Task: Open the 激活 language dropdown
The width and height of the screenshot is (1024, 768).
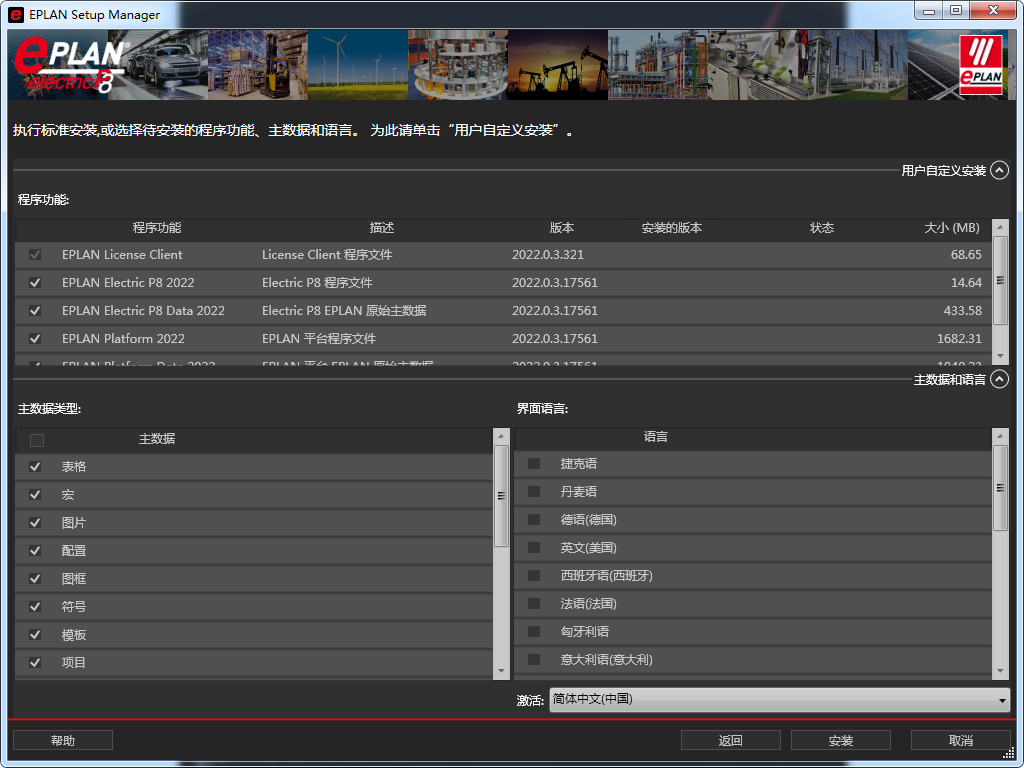Action: 1003,700
